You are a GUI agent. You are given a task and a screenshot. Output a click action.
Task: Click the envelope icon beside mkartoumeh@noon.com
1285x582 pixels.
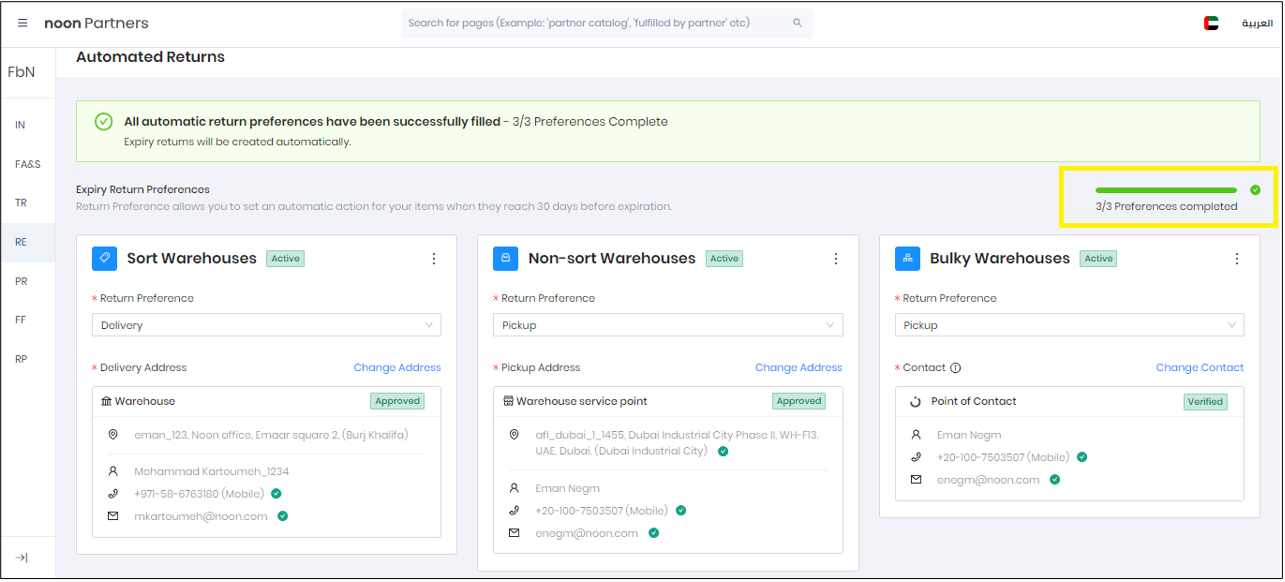coord(113,516)
